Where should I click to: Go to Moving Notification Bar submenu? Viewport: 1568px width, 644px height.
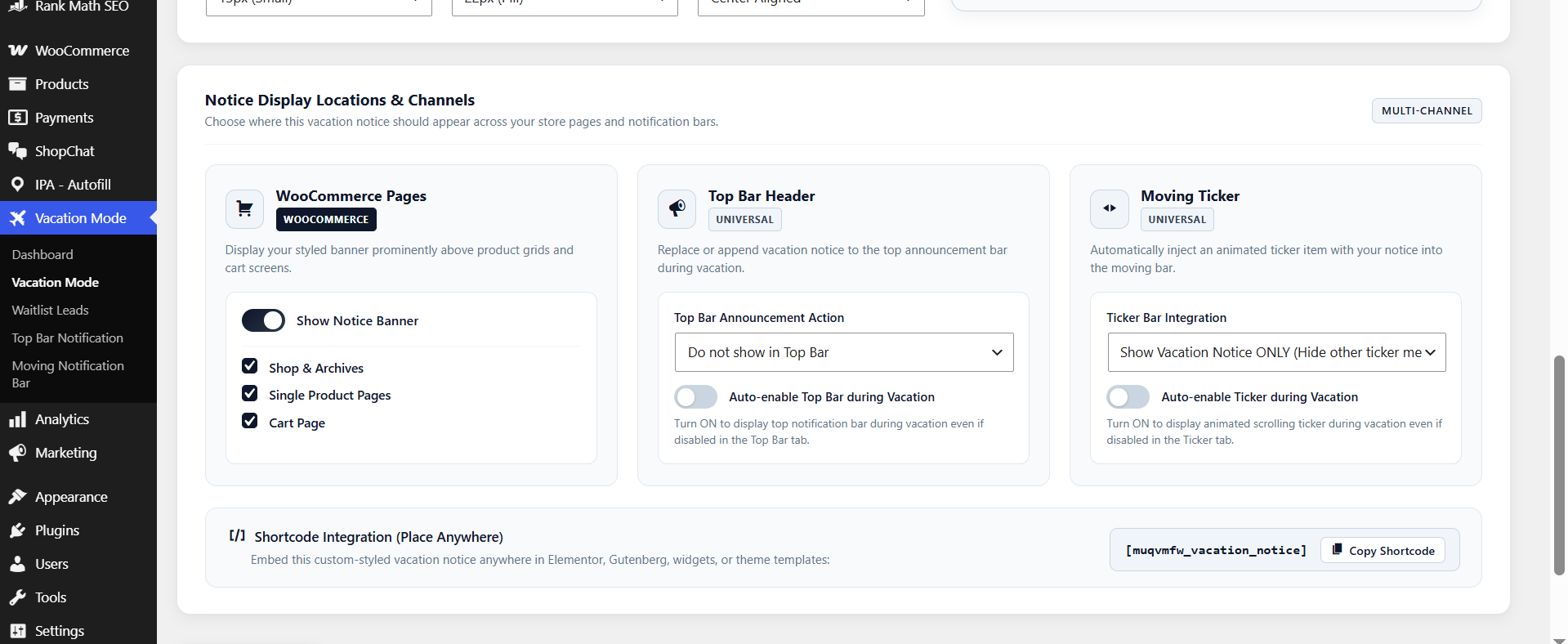click(x=68, y=374)
